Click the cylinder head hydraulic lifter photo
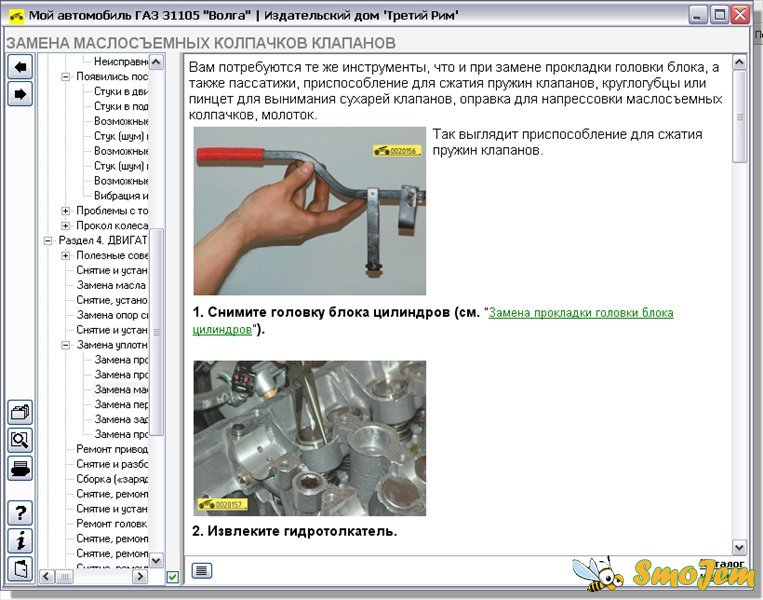The image size is (763, 600). (x=309, y=438)
